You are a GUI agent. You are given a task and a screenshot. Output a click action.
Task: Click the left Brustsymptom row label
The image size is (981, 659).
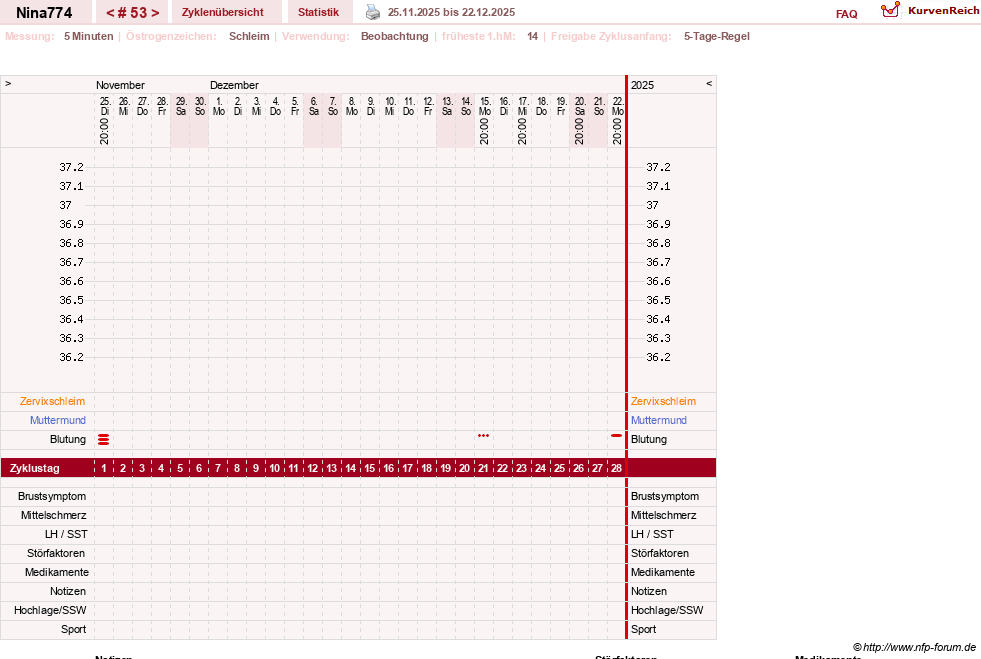pyautogui.click(x=52, y=496)
